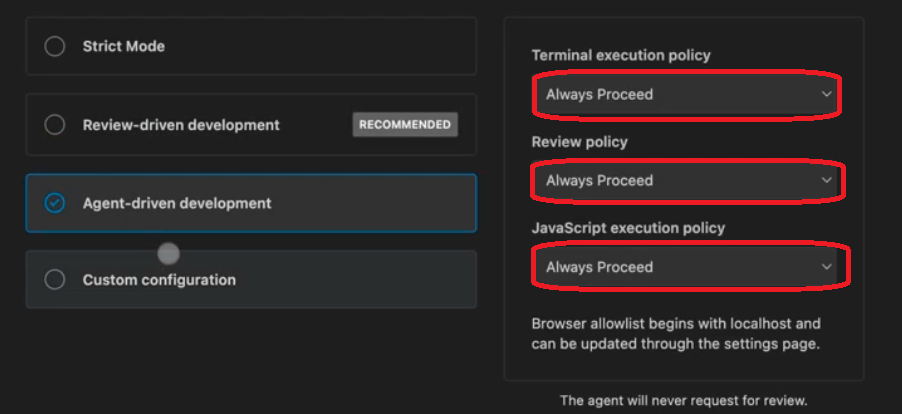This screenshot has width=902, height=414.
Task: Click the checked Agent-driven development radio icon
Action: 55,203
